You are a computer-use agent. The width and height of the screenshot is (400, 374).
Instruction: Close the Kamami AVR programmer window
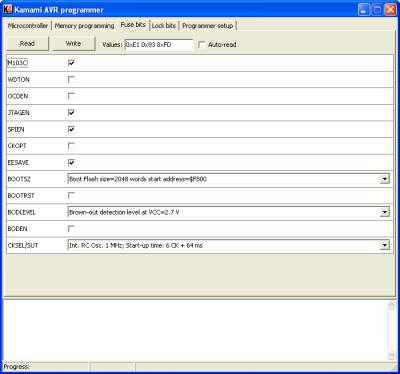[390, 10]
